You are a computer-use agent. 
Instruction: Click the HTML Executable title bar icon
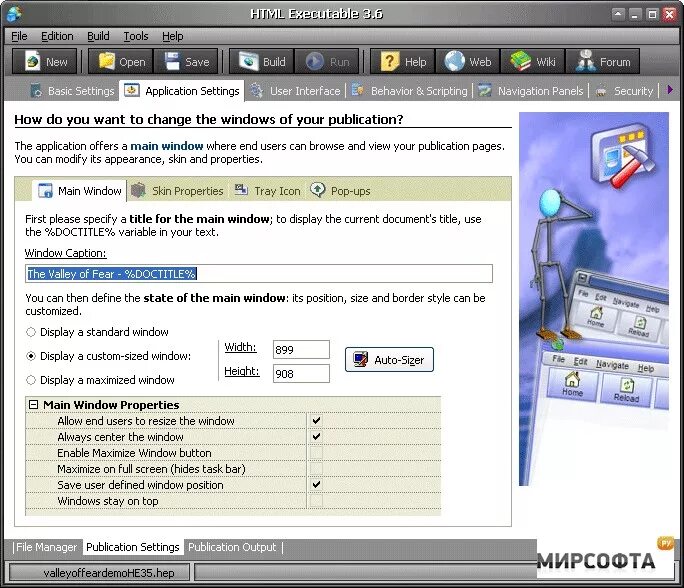point(14,14)
